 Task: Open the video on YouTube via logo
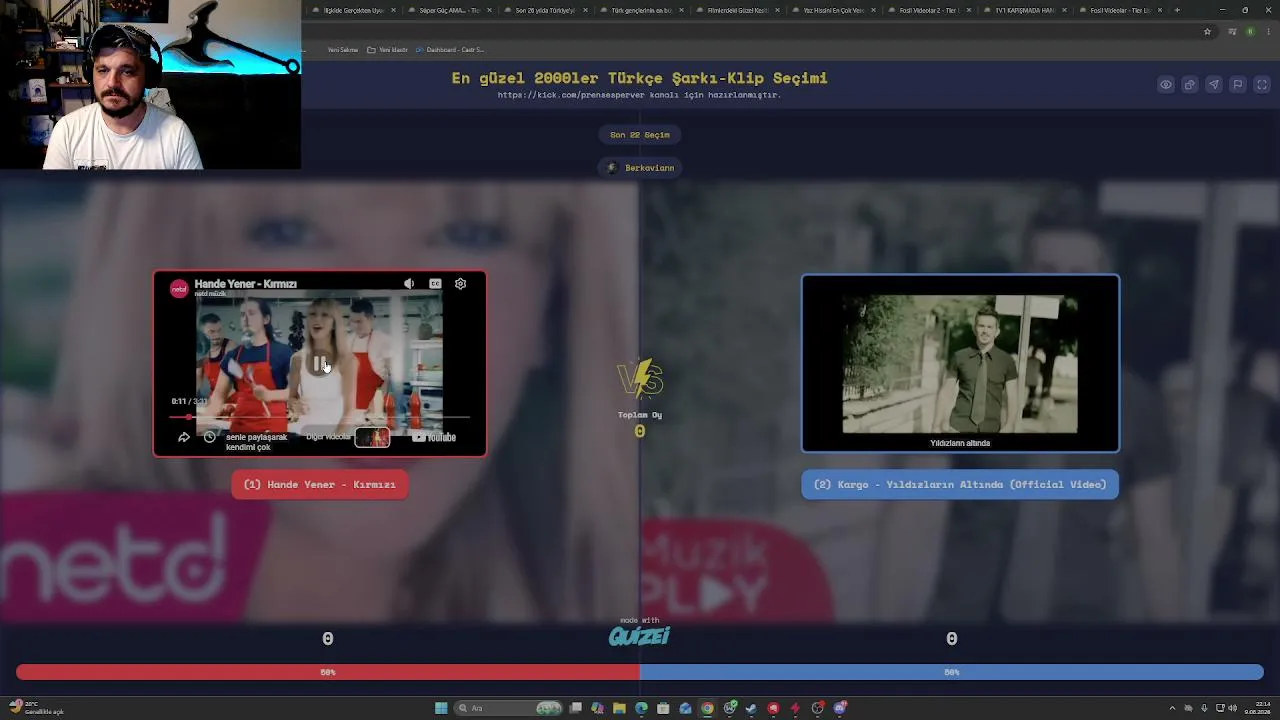pos(435,437)
